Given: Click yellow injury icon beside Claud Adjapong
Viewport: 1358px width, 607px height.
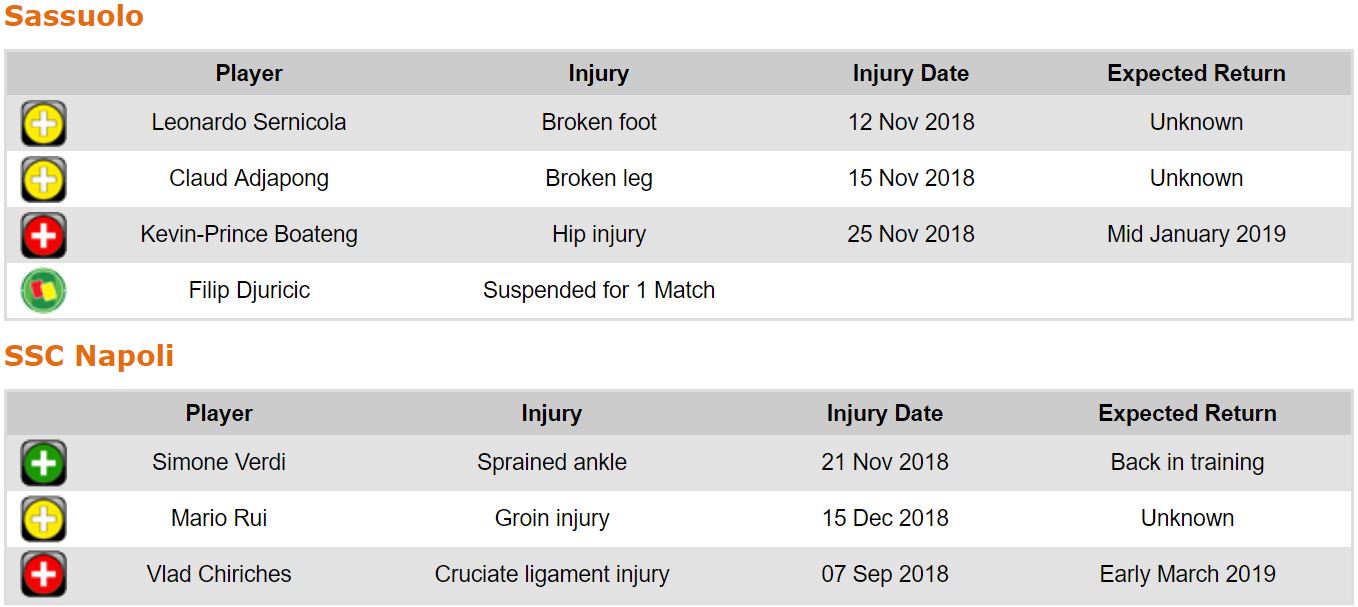Looking at the screenshot, I should [x=43, y=180].
